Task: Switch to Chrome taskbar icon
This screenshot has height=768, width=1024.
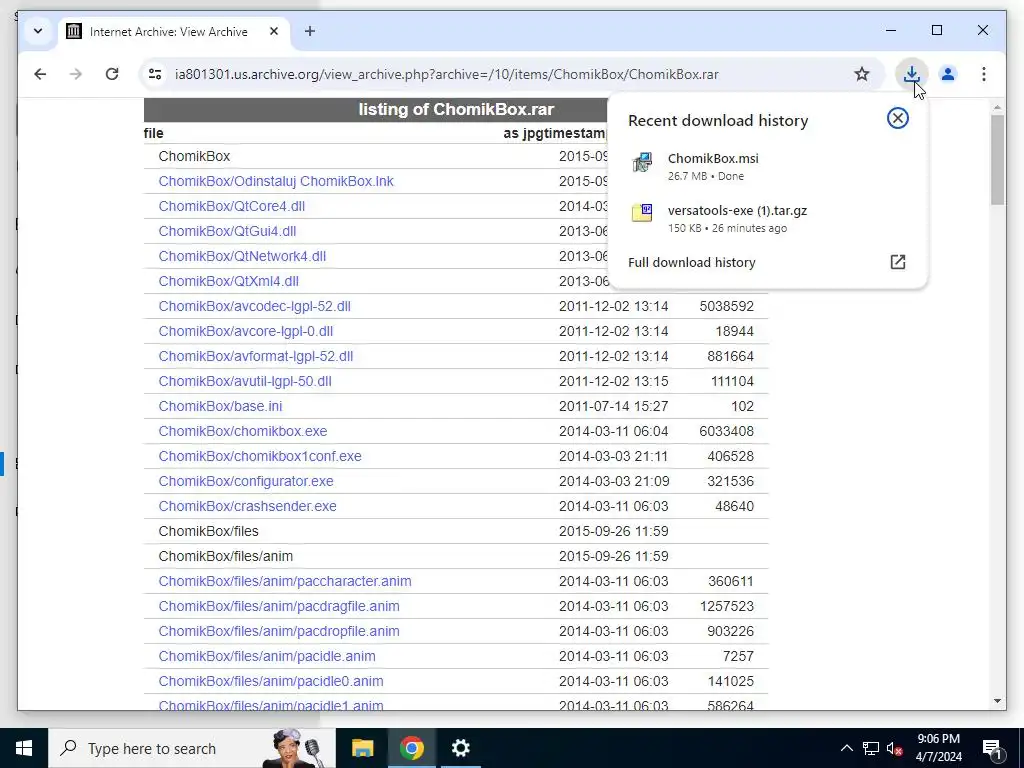Action: (411, 748)
